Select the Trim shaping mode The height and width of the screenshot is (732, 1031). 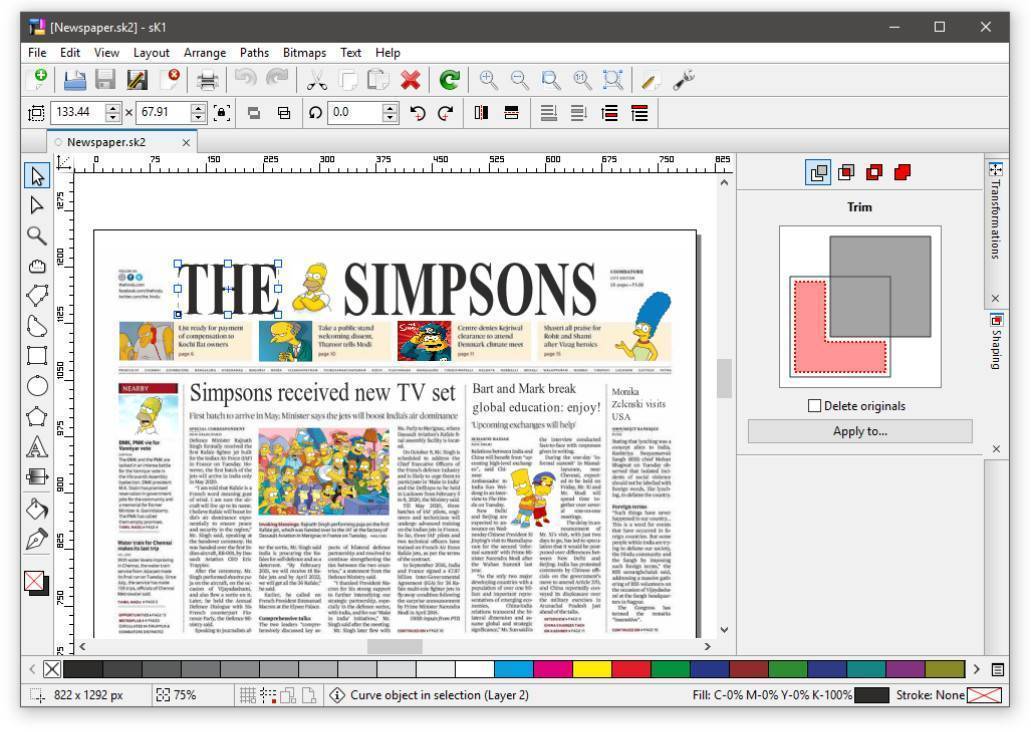(x=819, y=173)
